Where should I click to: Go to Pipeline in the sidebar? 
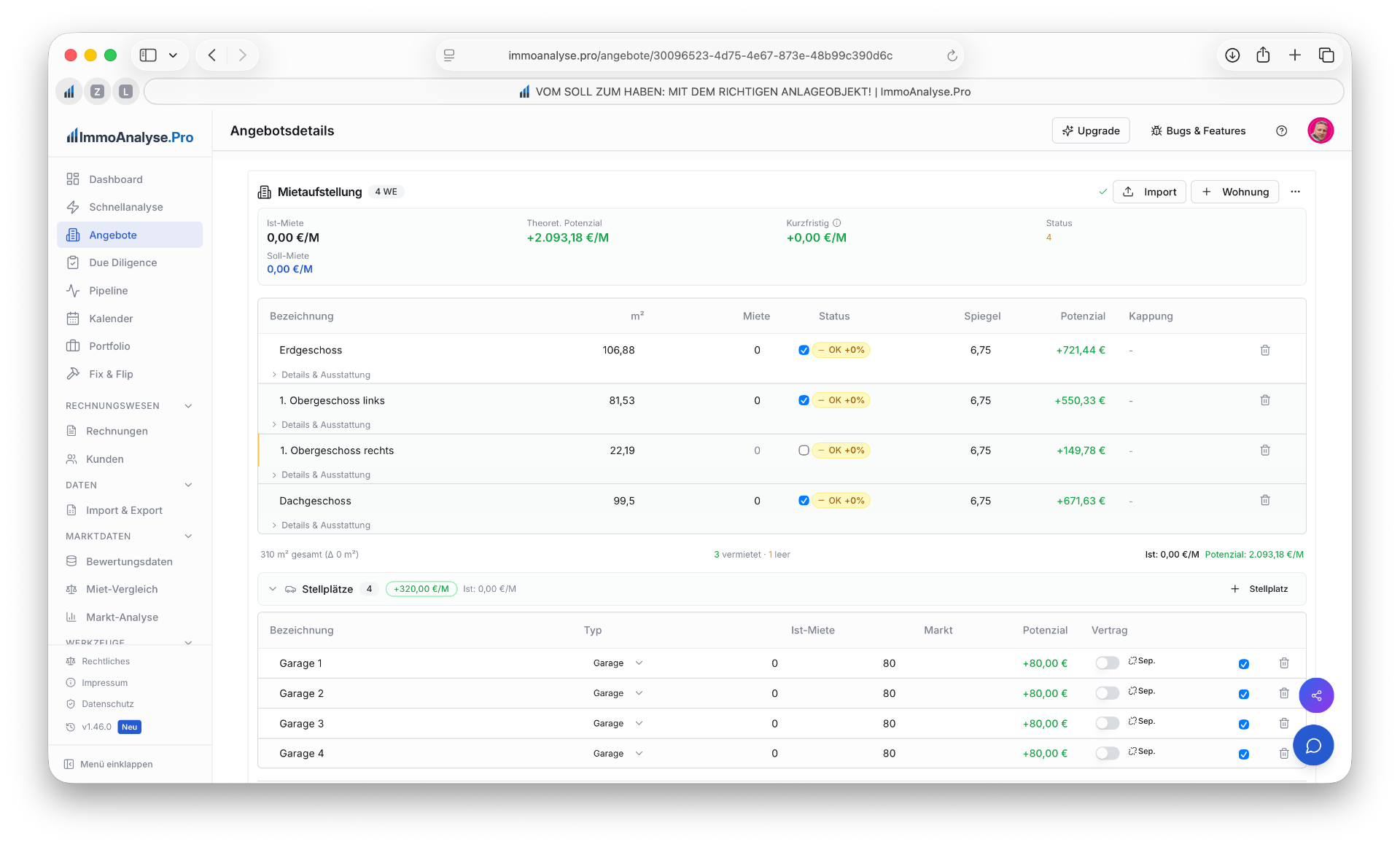[130, 290]
